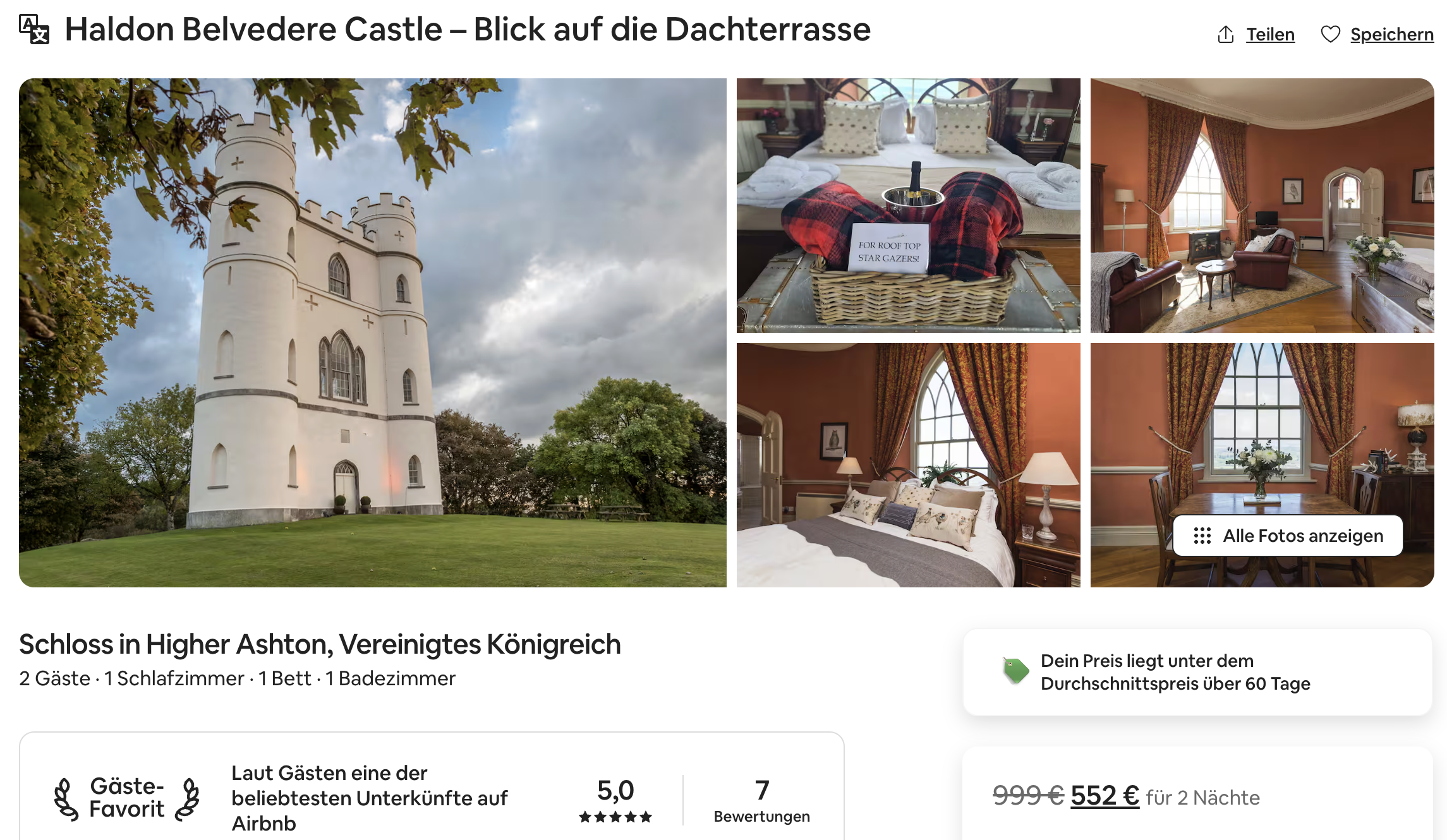Image resolution: width=1447 pixels, height=840 pixels.
Task: Open the roof top star gazers basket photo
Action: [x=908, y=205]
